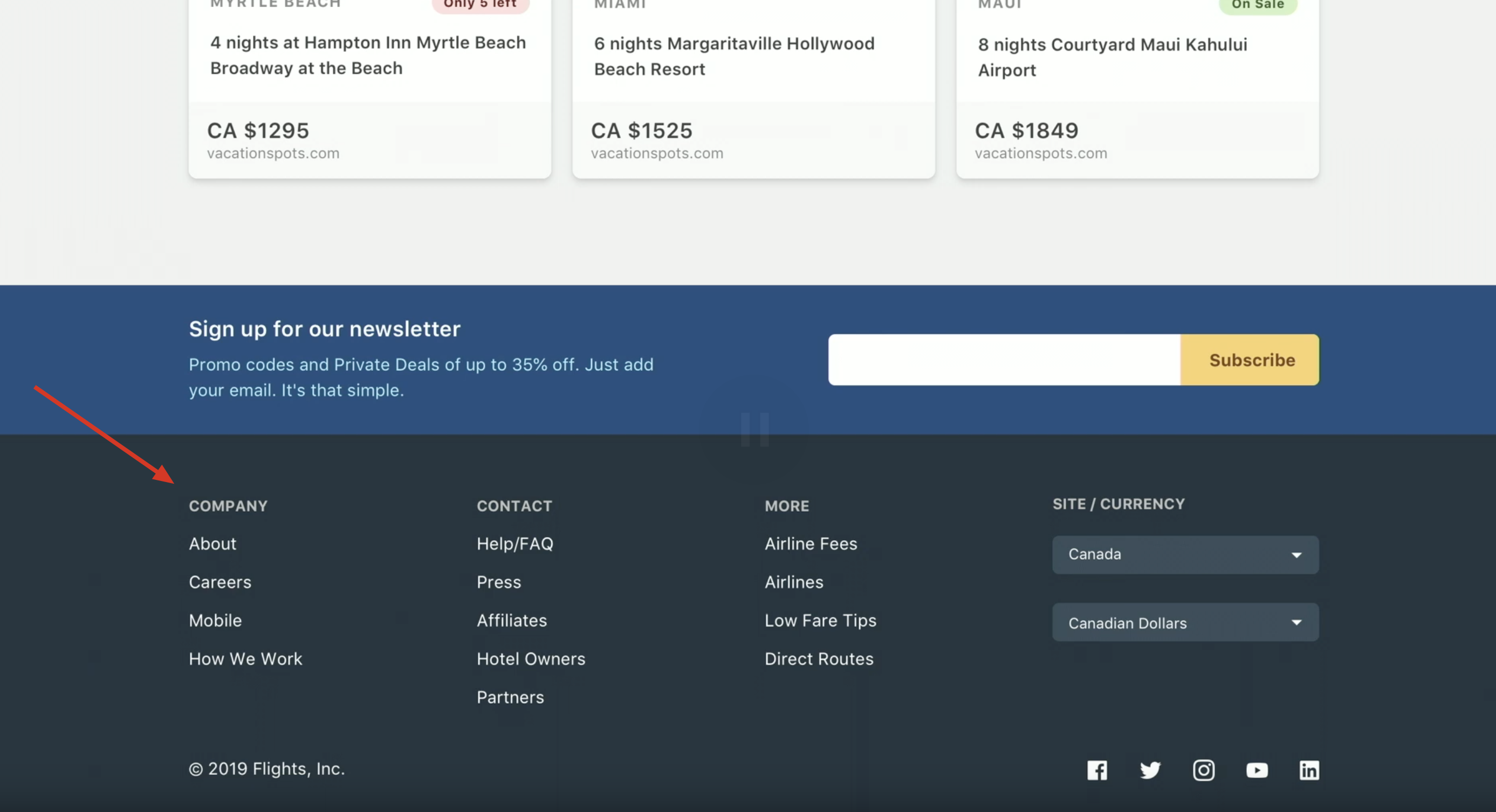The height and width of the screenshot is (812, 1496).
Task: Open the Help/FAQ link
Action: (x=514, y=544)
